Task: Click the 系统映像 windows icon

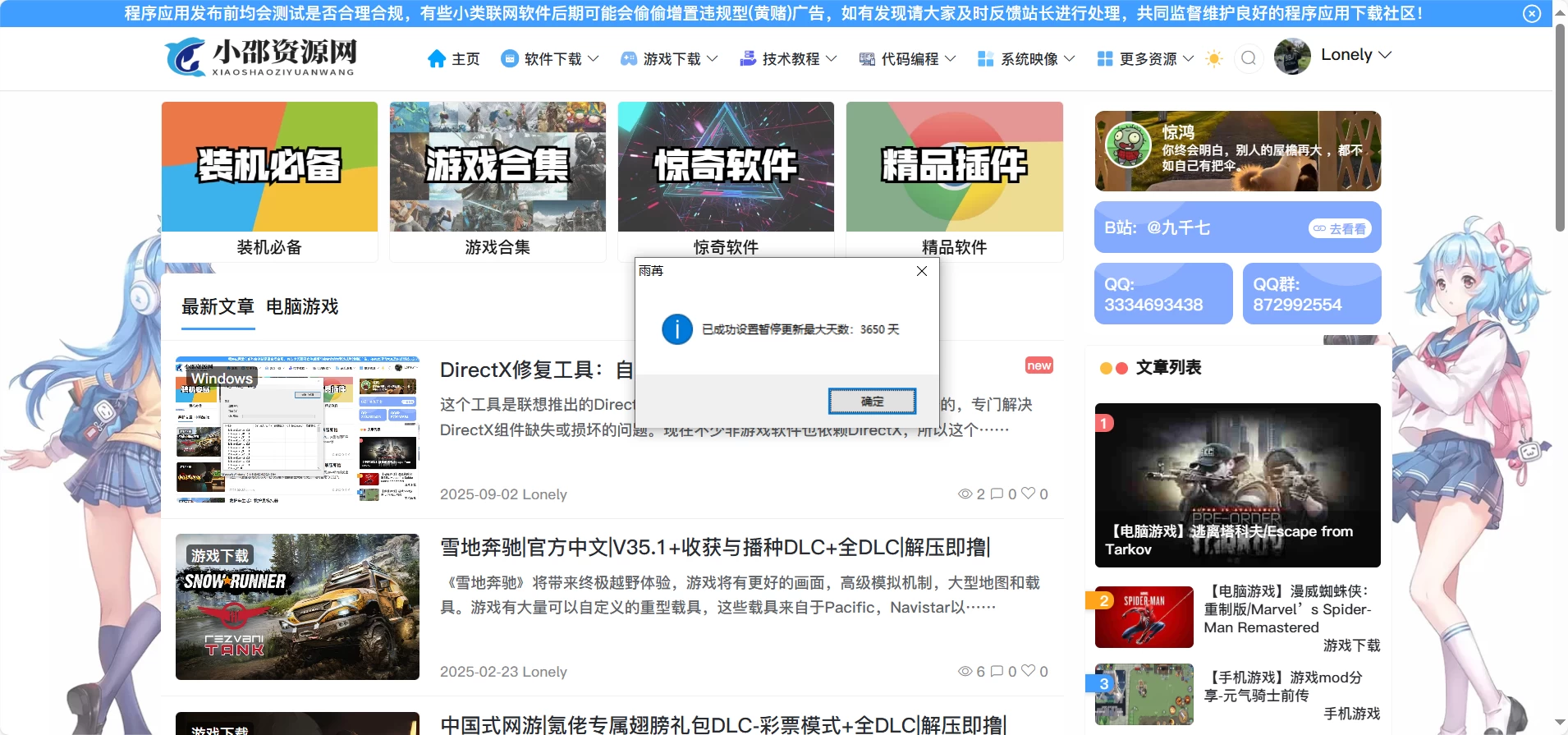Action: point(986,58)
